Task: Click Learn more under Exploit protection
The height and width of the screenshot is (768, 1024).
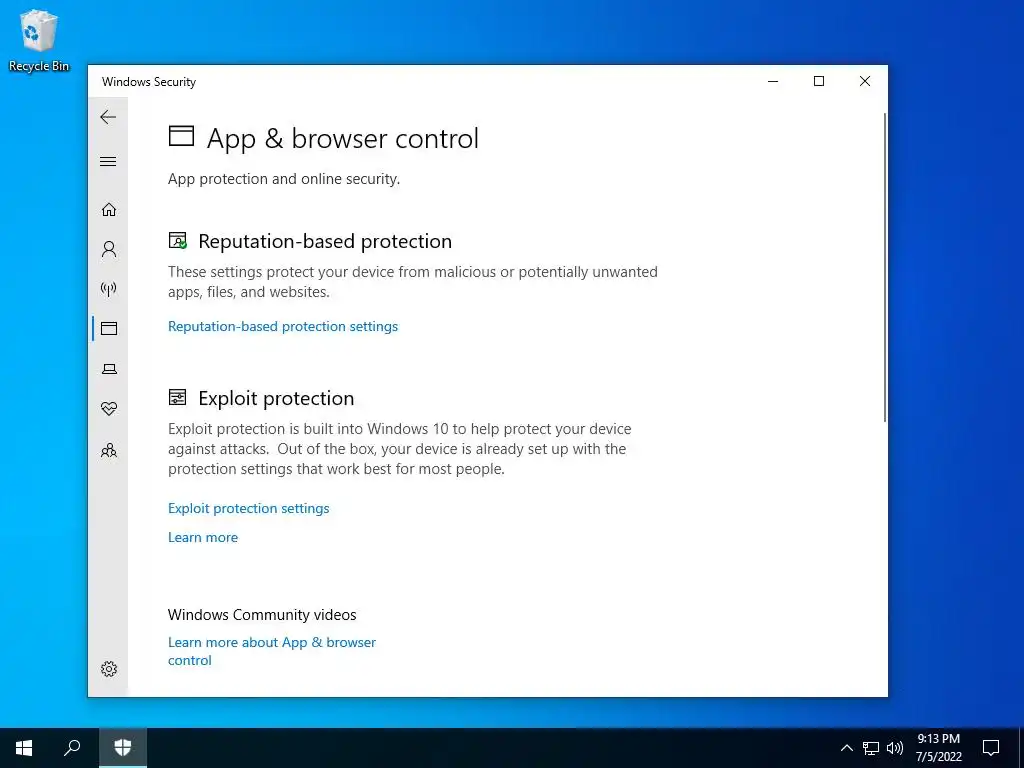Action: [x=203, y=537]
